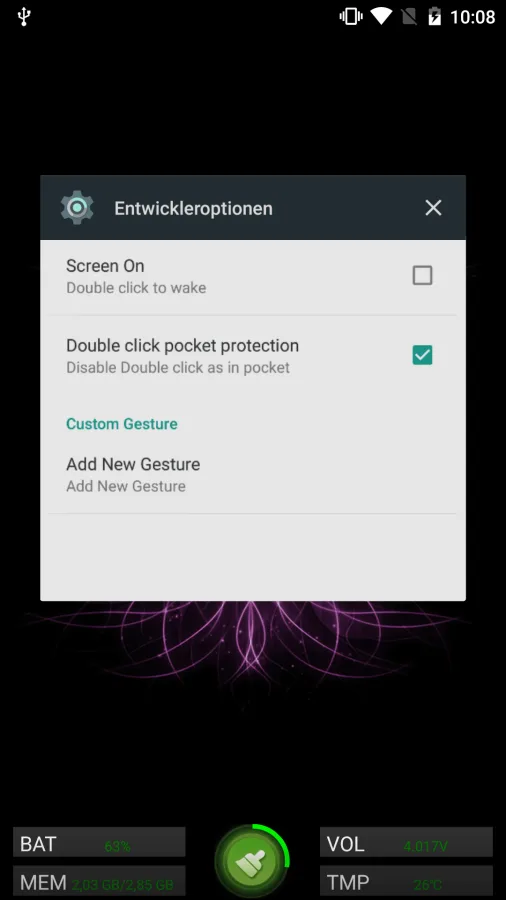Tap the Wi-Fi signal status icon
The width and height of the screenshot is (506, 900).
[x=381, y=17]
